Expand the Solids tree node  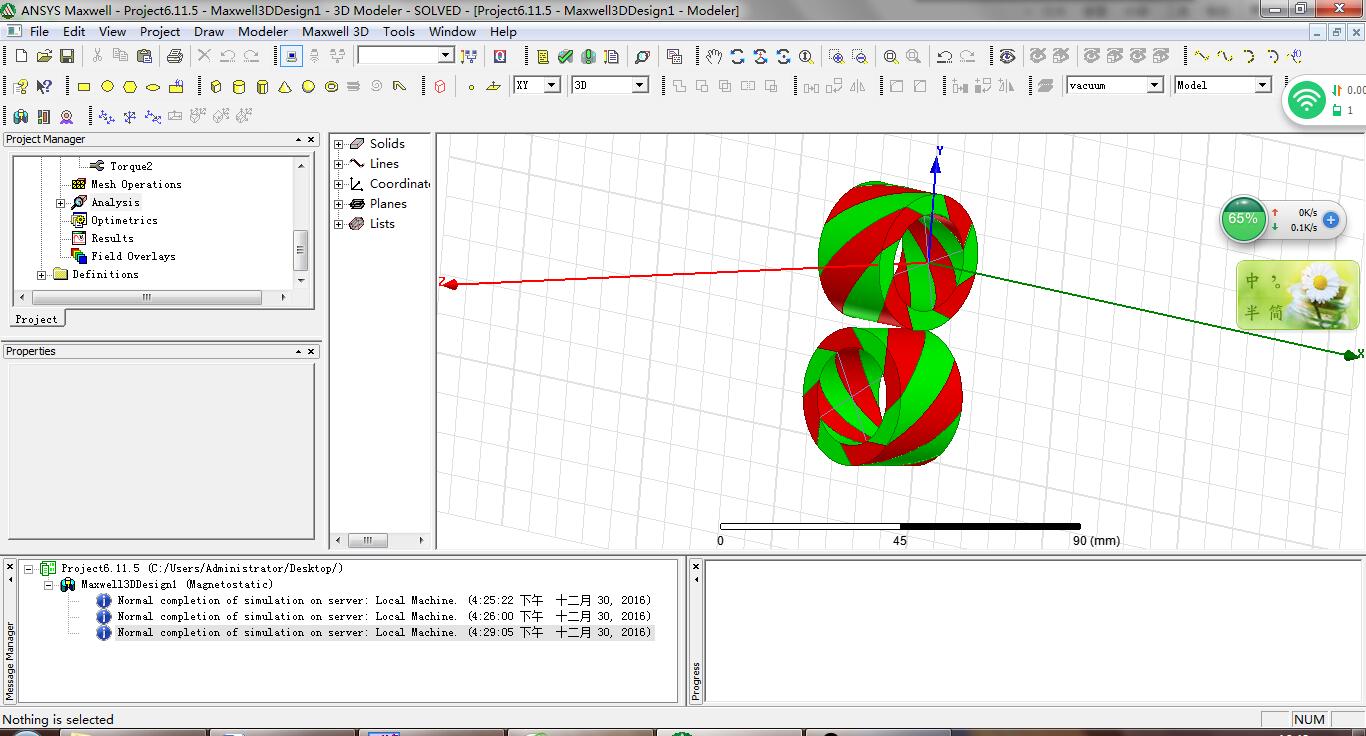[x=339, y=144]
